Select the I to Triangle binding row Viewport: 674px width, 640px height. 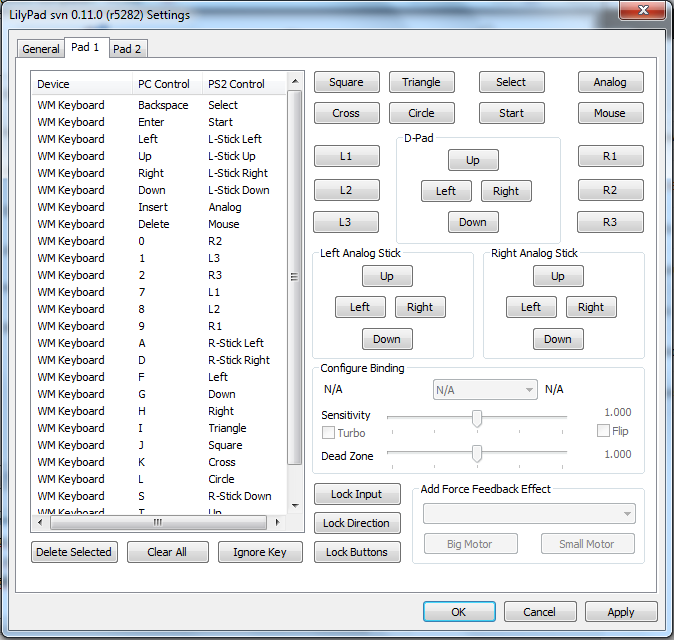159,428
